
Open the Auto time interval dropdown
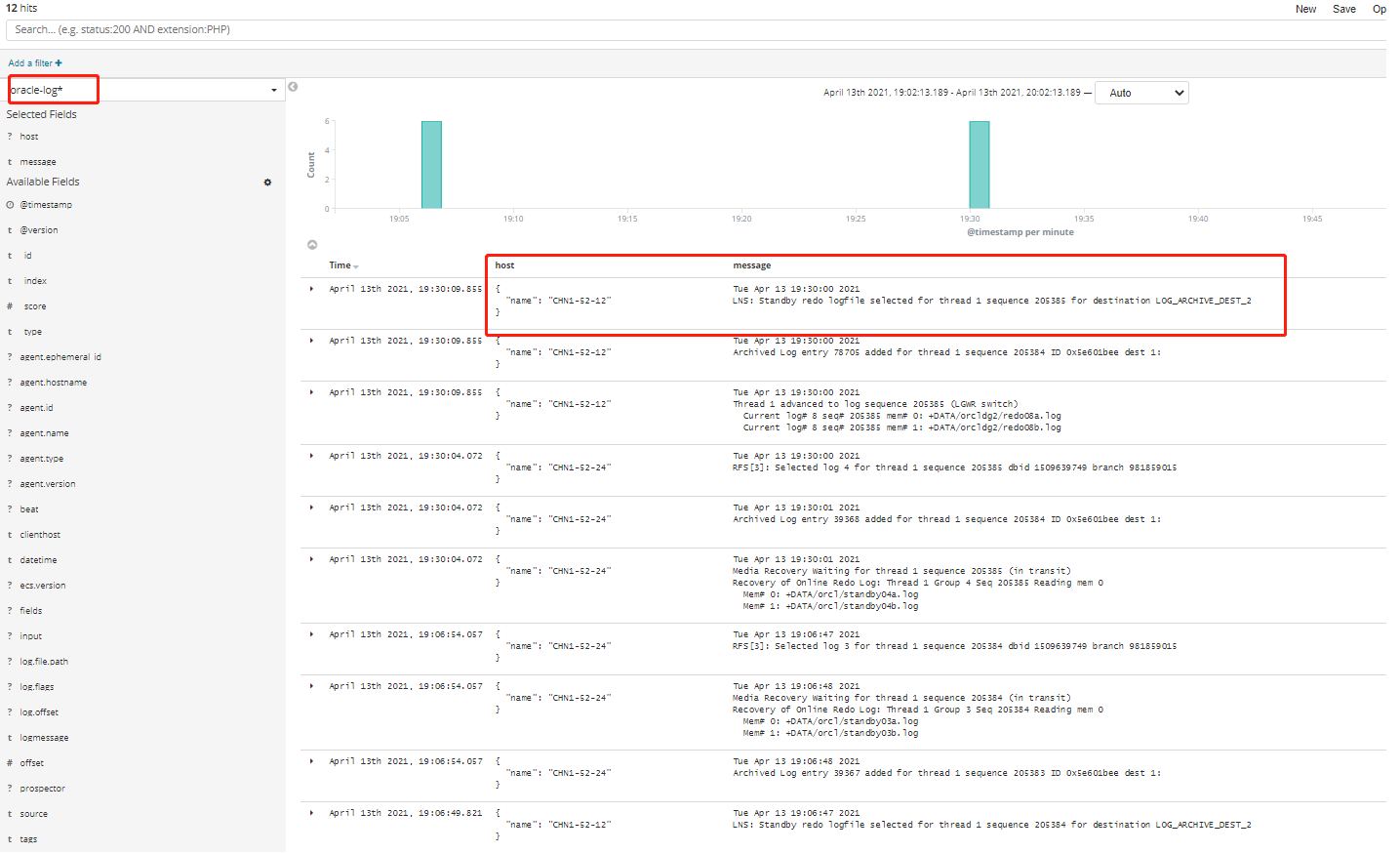point(1141,92)
